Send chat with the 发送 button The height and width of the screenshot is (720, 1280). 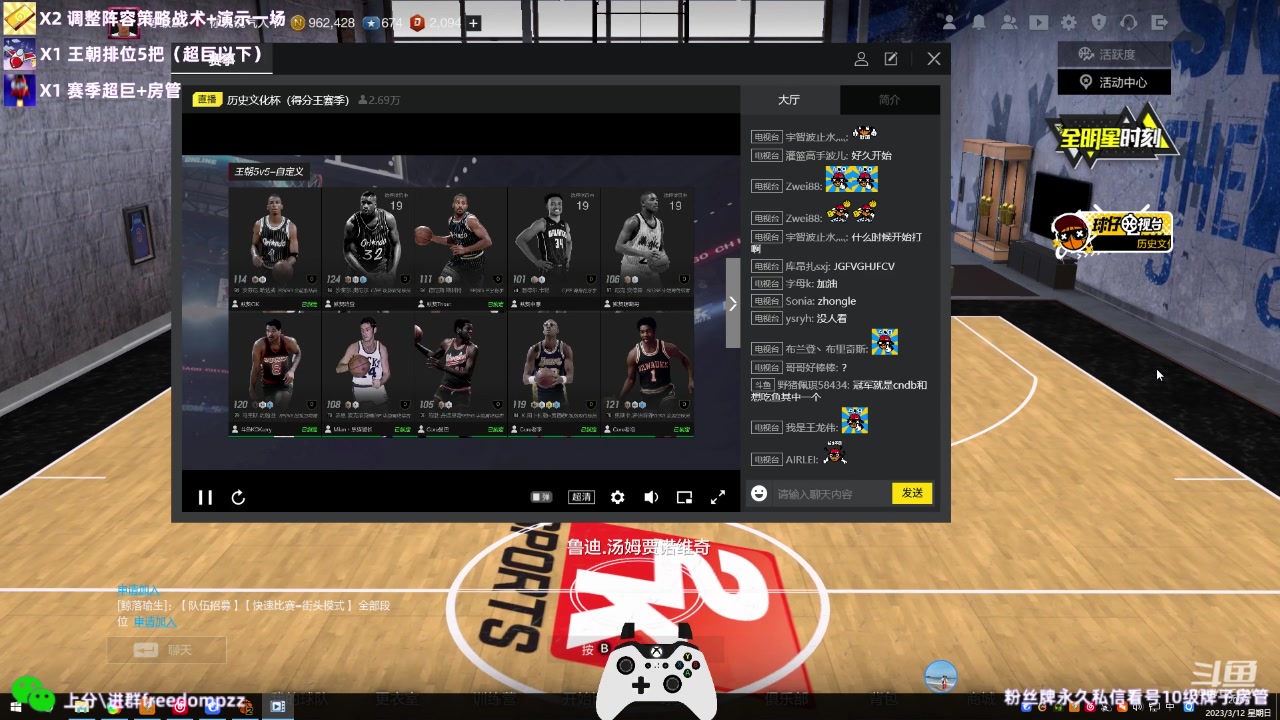click(912, 493)
